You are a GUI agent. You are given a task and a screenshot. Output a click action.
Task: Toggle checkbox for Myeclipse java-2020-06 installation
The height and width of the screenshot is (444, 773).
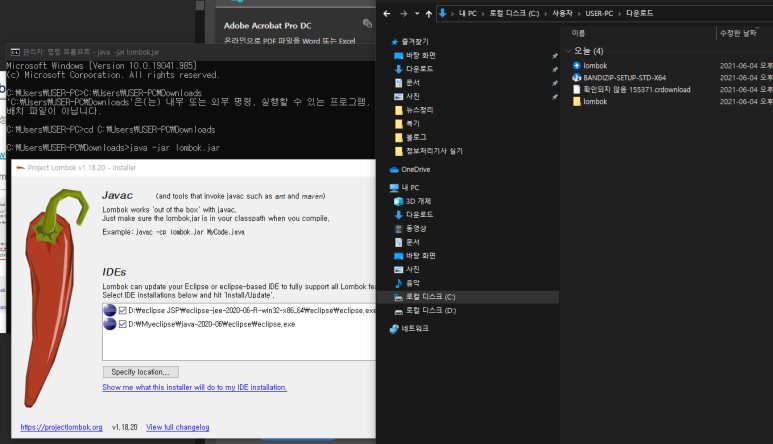123,324
